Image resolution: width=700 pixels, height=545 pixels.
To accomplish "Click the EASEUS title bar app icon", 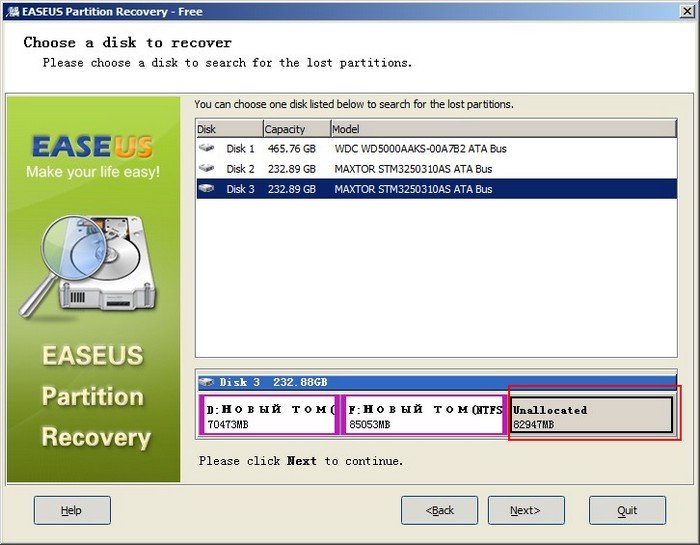I will tap(12, 11).
